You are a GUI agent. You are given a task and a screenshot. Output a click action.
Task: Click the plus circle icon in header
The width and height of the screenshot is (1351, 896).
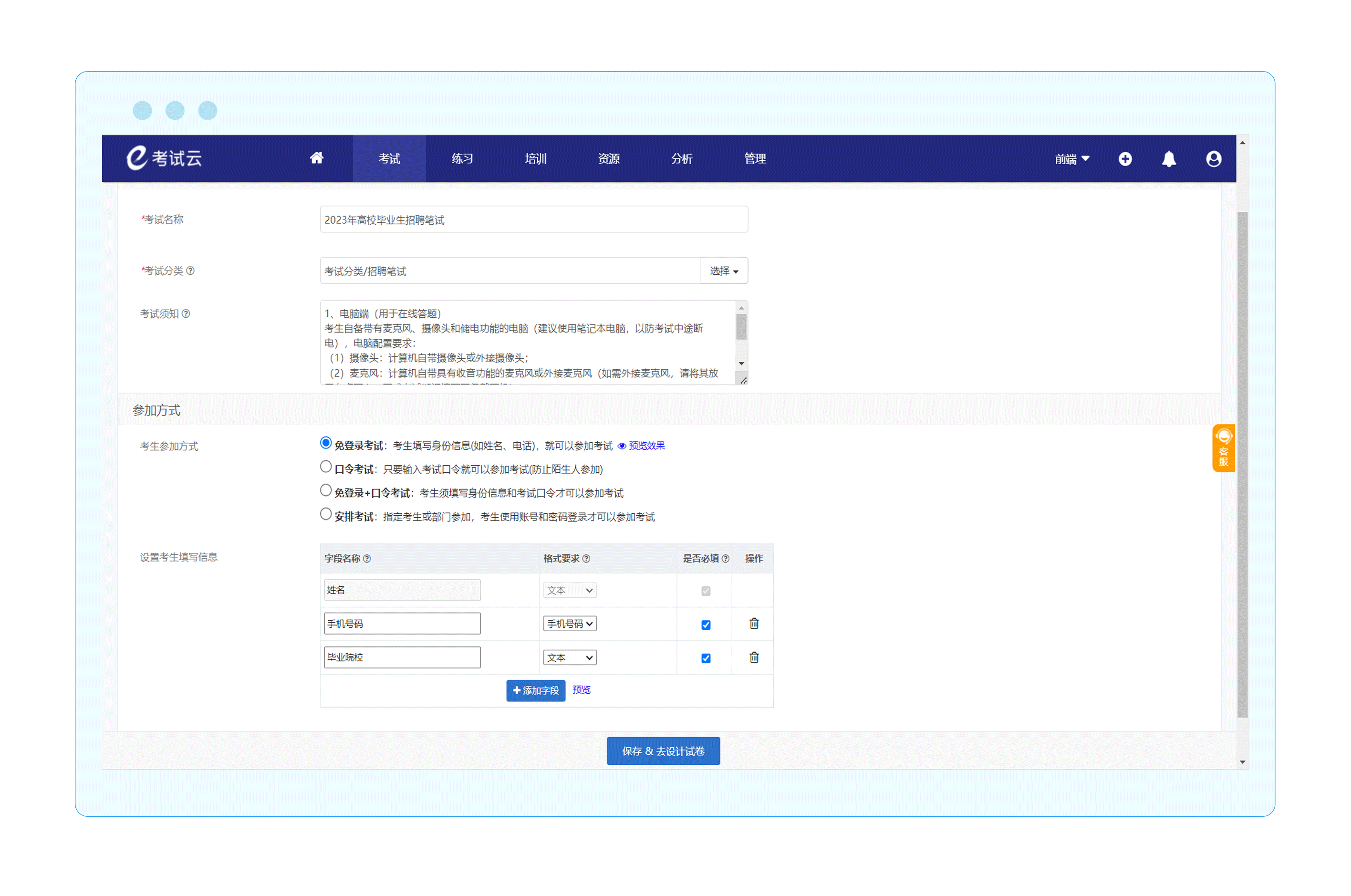(1124, 159)
